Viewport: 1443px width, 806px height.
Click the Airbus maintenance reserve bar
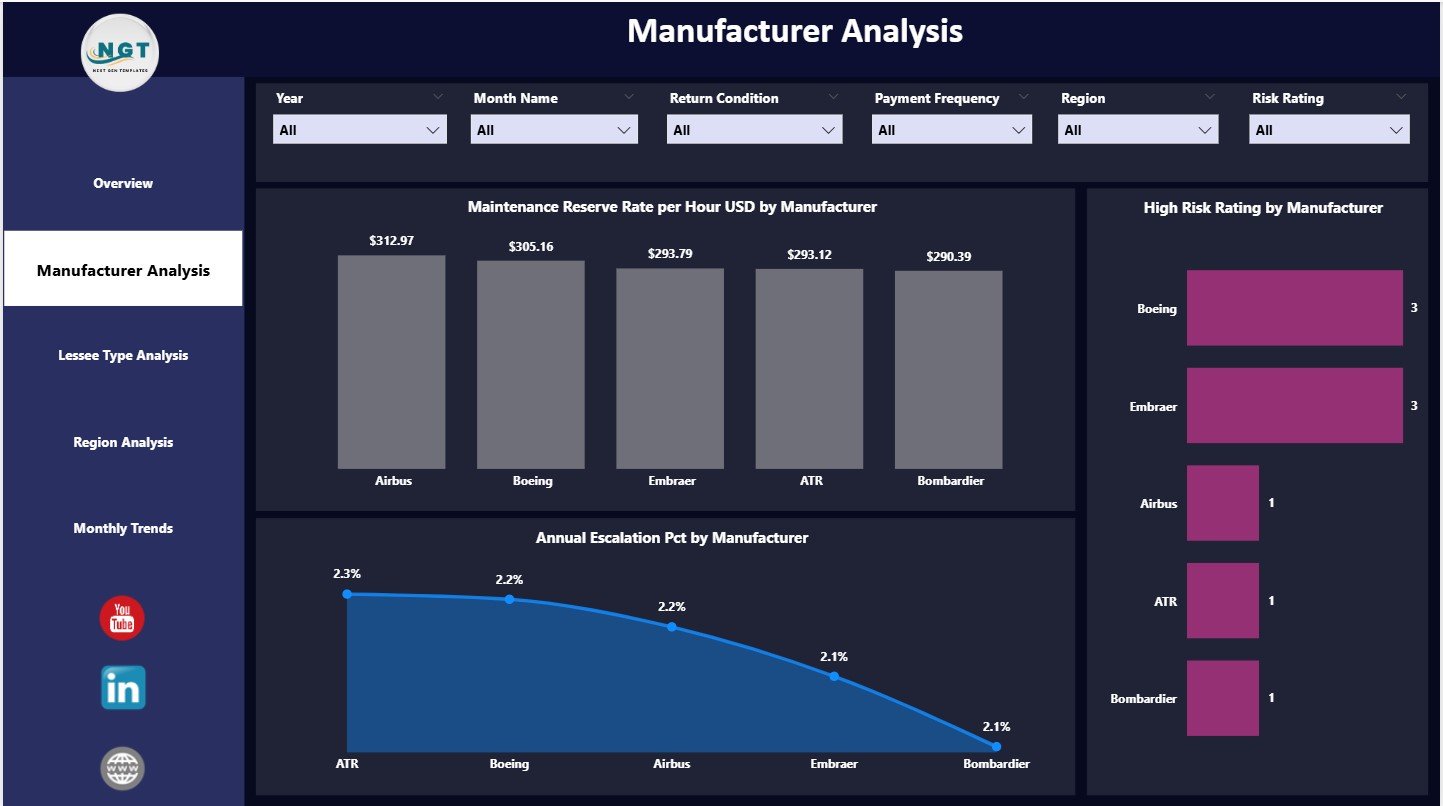pyautogui.click(x=392, y=362)
